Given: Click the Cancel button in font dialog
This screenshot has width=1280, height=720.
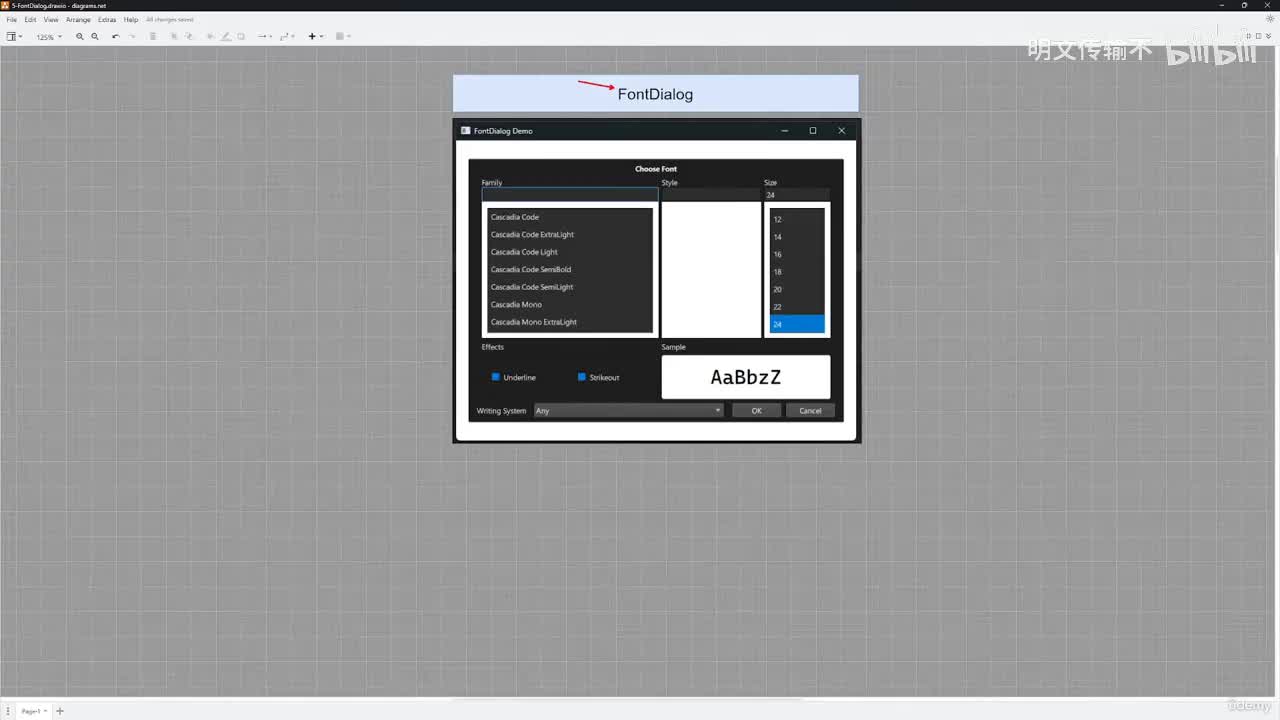Looking at the screenshot, I should pyautogui.click(x=810, y=411).
